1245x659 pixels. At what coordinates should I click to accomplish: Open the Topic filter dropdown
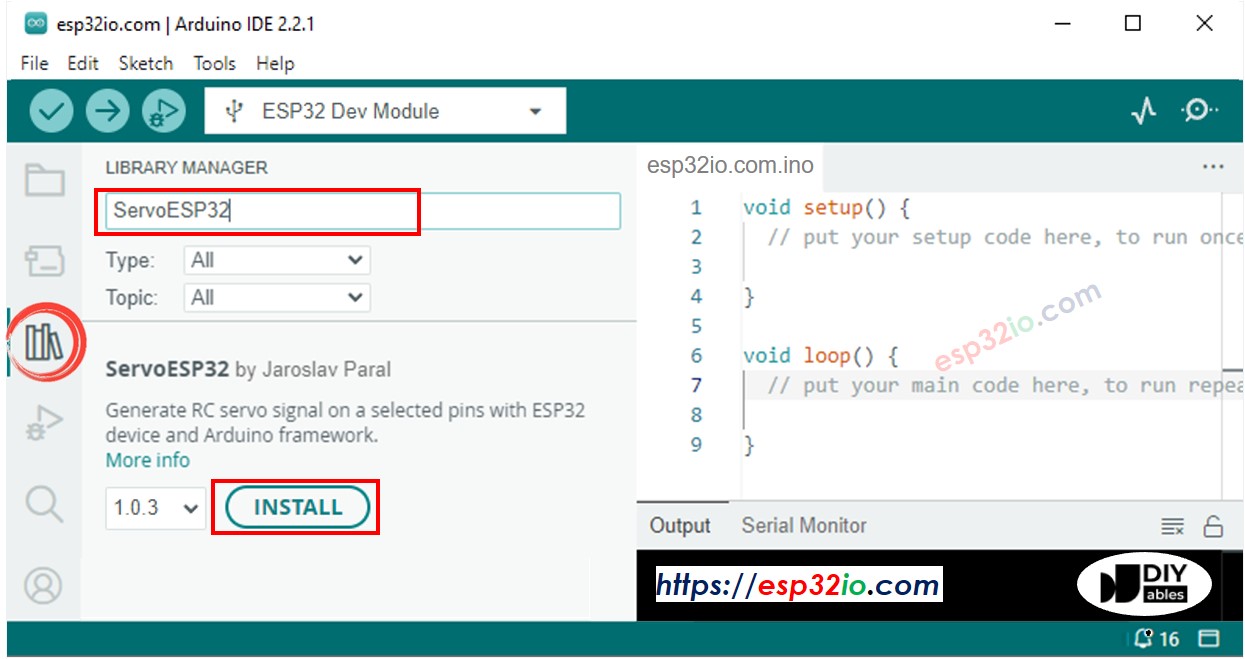pos(277,298)
